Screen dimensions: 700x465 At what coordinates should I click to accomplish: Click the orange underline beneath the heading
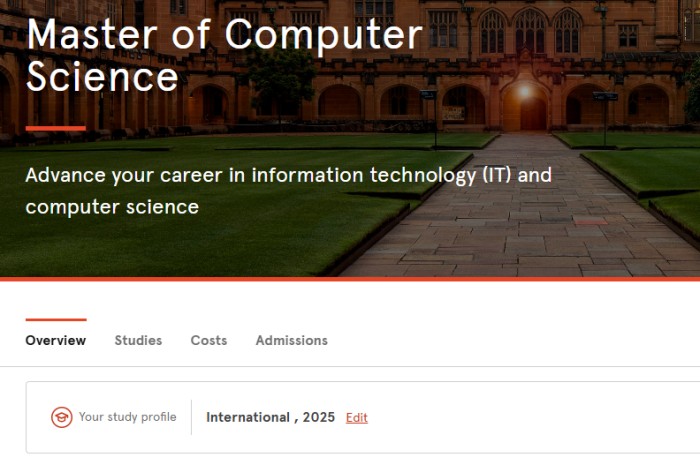(x=56, y=128)
